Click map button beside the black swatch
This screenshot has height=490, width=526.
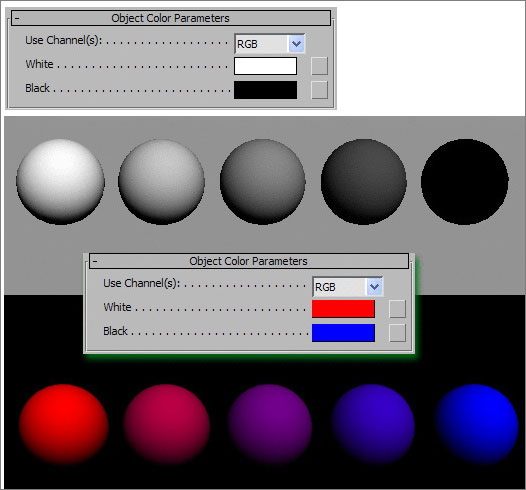319,90
